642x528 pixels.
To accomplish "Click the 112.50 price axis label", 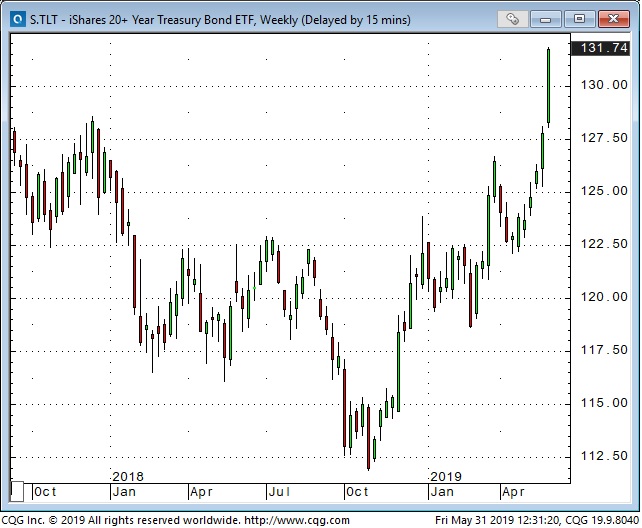I will click(x=604, y=456).
